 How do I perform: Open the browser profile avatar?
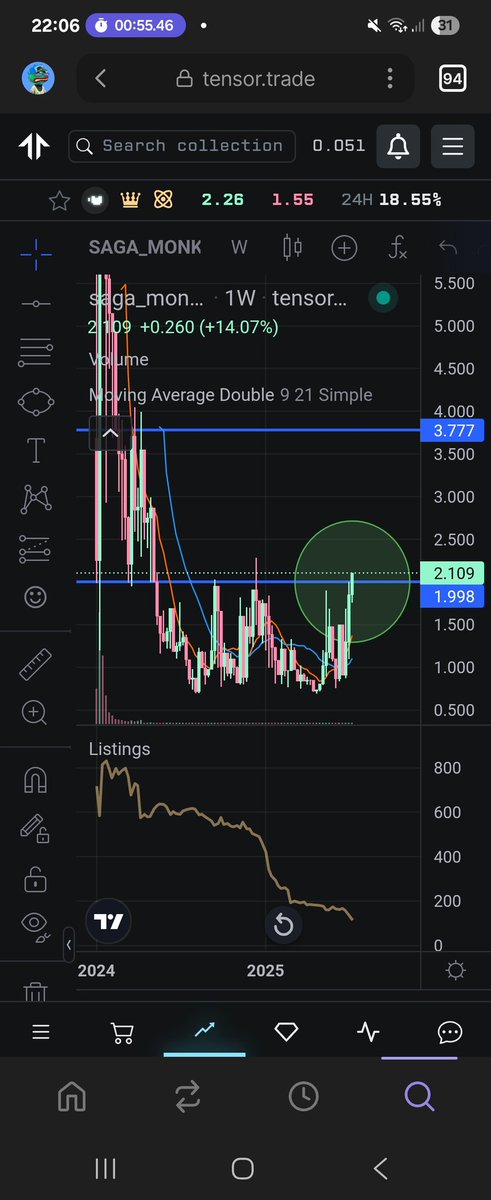tap(38, 78)
